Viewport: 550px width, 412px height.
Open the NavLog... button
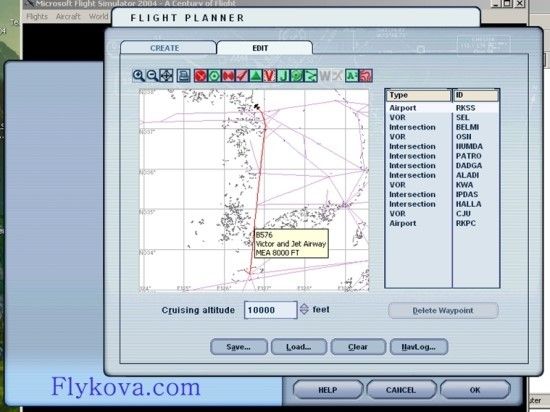(x=419, y=347)
